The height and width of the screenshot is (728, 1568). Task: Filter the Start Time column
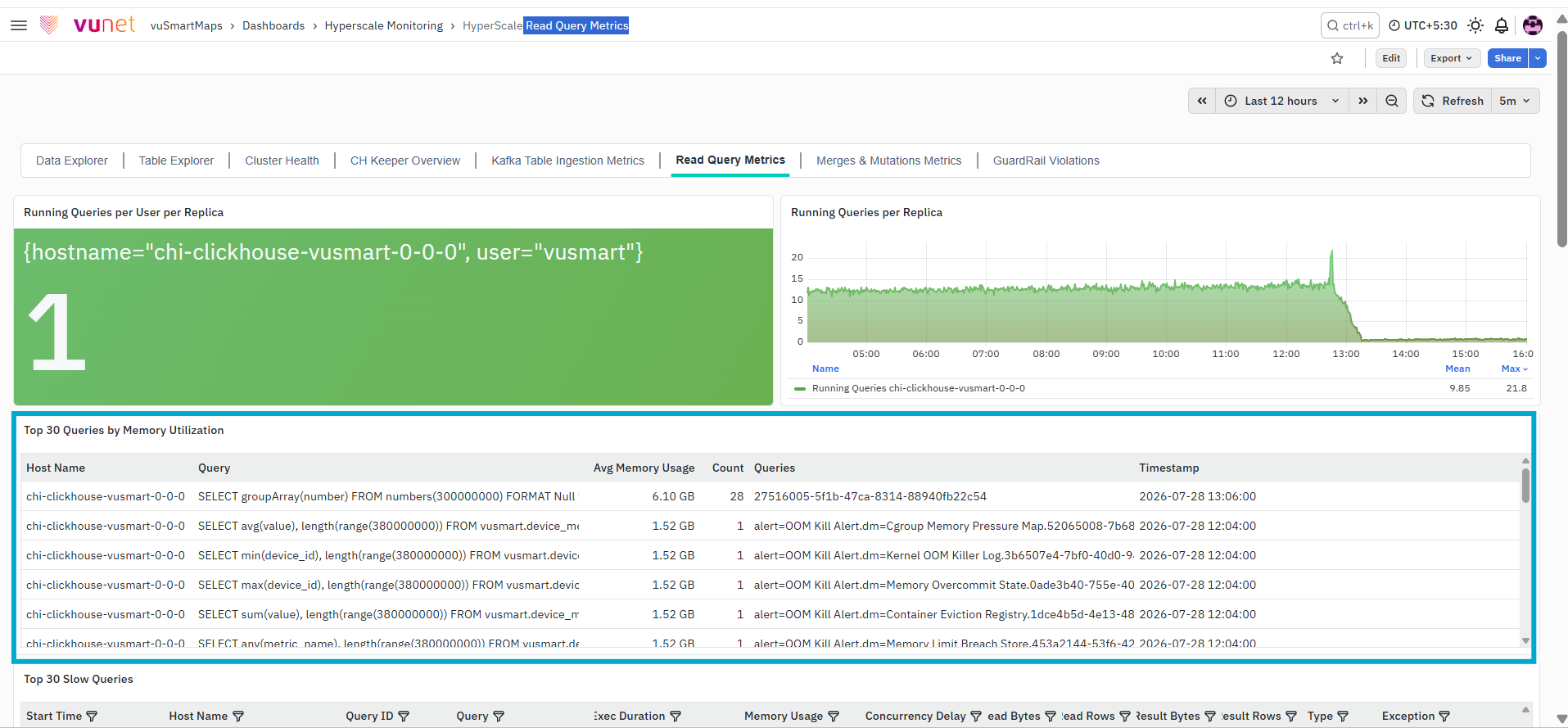click(92, 716)
